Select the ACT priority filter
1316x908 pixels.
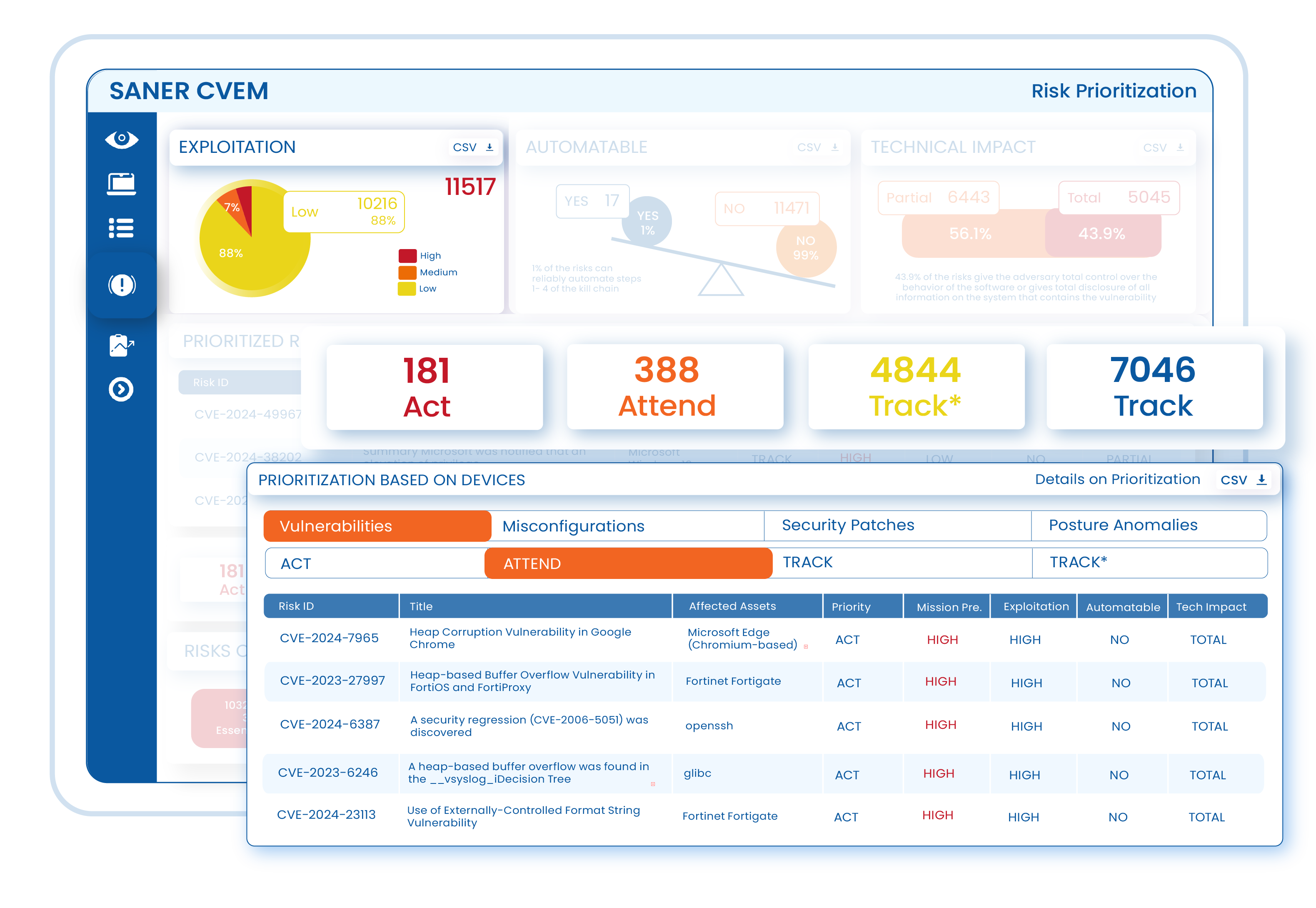tap(296, 563)
